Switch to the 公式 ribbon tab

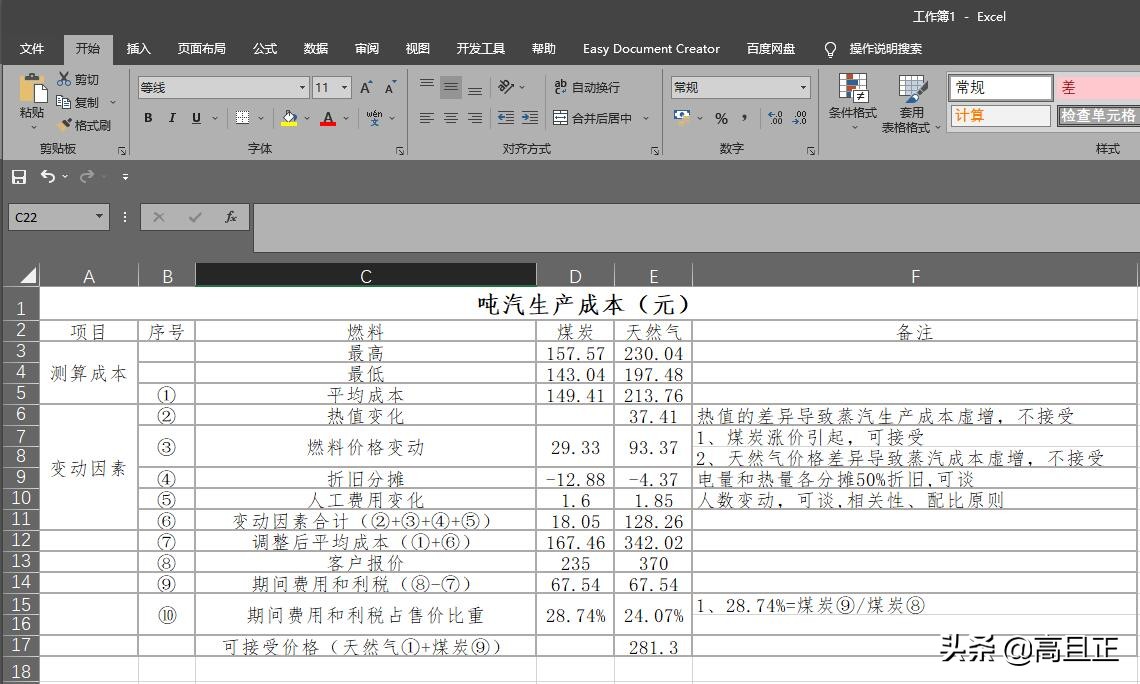click(264, 49)
